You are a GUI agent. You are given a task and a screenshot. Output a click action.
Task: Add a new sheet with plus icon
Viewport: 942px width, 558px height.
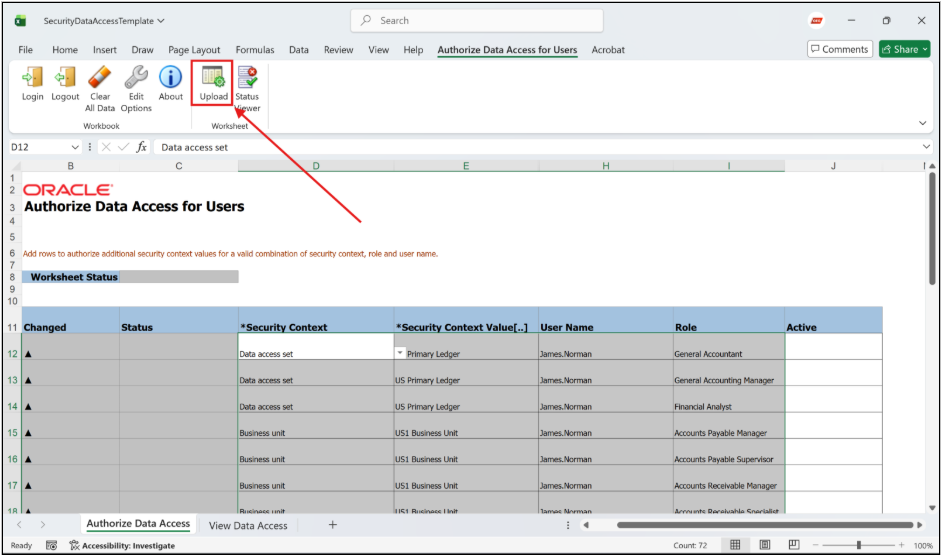332,525
